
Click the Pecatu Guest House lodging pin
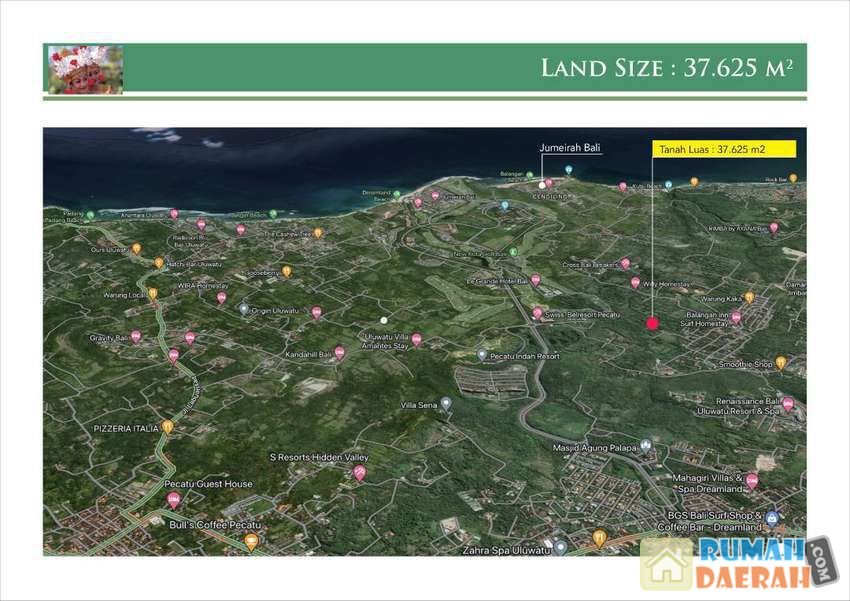coord(174,499)
